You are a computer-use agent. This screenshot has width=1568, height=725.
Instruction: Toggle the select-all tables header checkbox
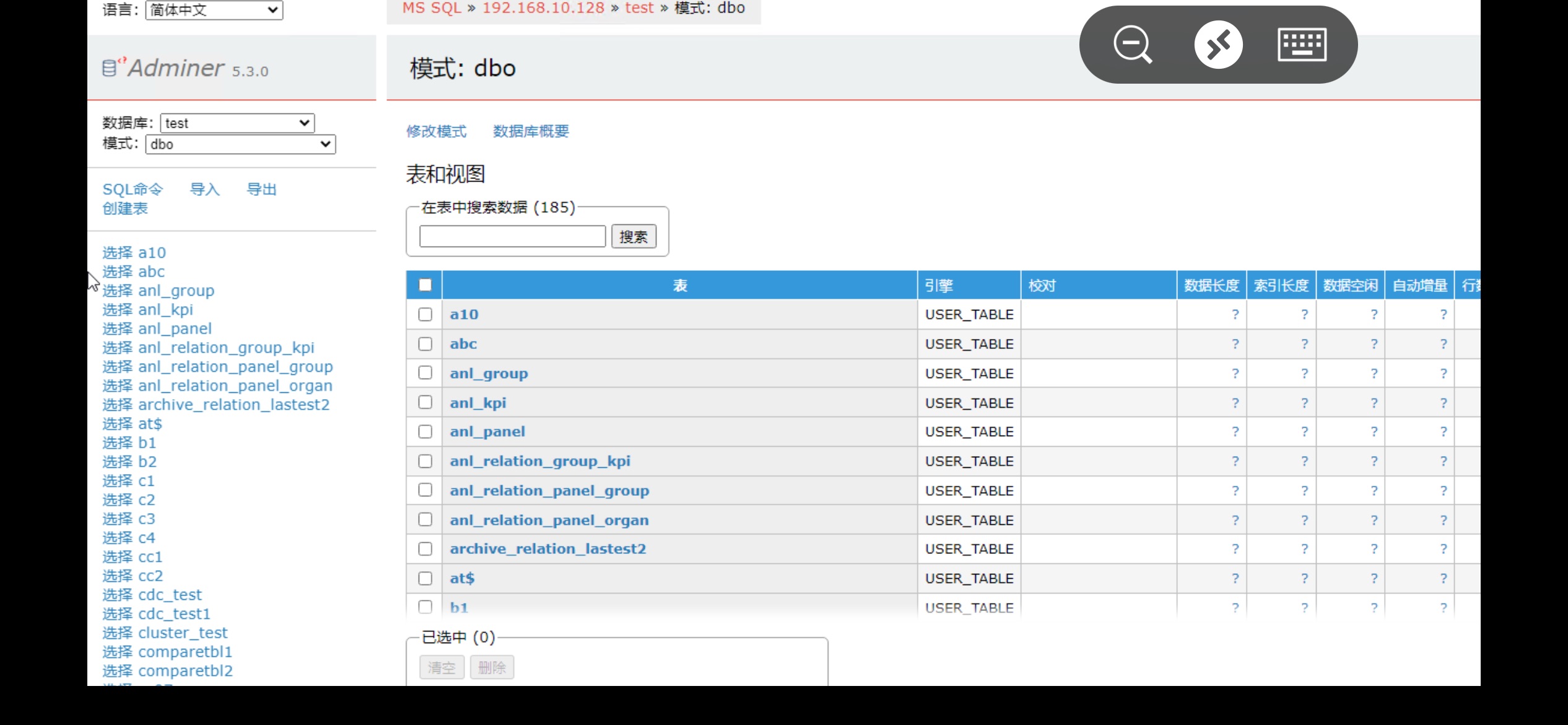(425, 285)
